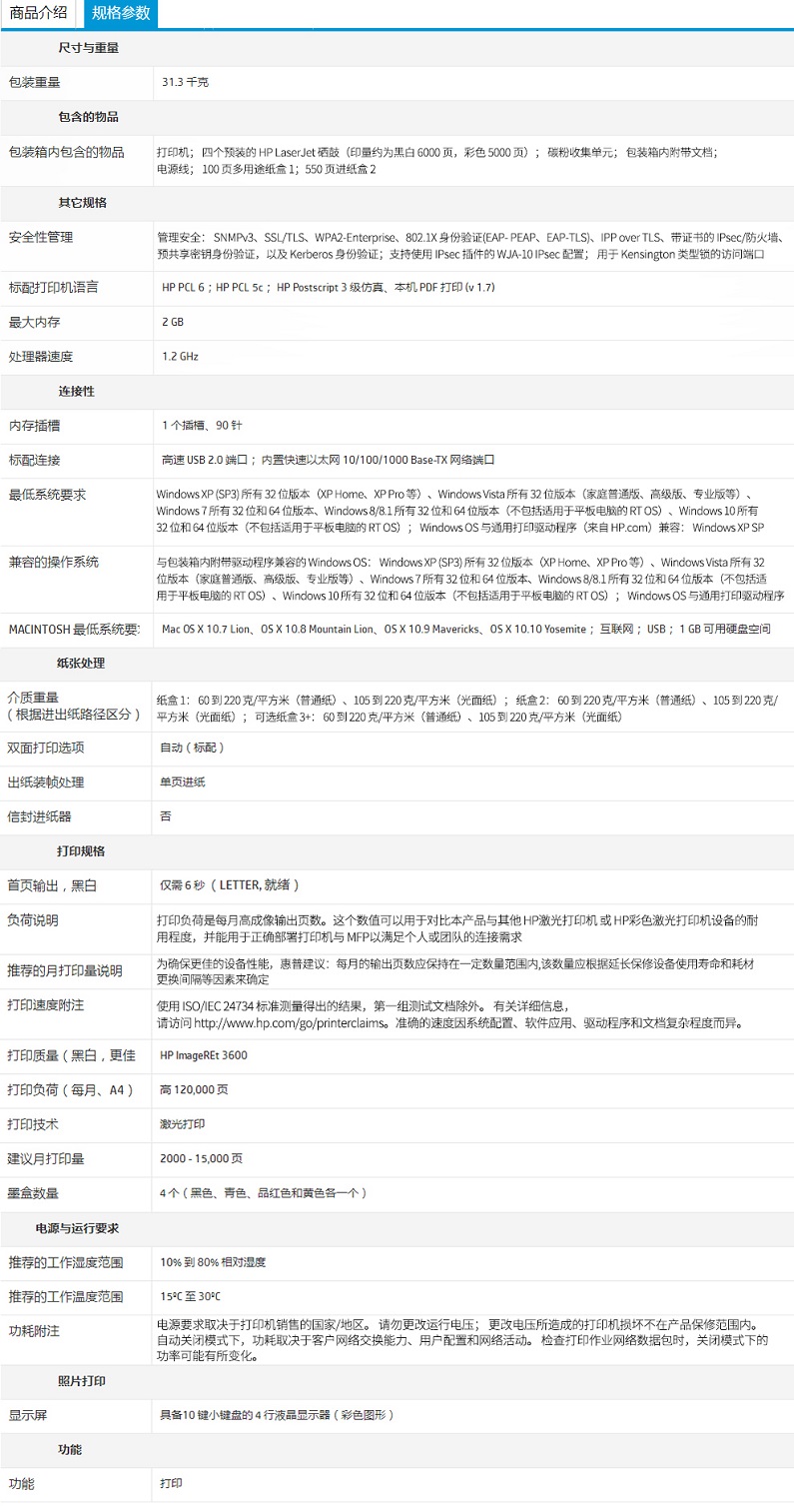Screen dimensions: 794x1512
Task: Switch to the 商品介绍 tab
Action: [39, 13]
